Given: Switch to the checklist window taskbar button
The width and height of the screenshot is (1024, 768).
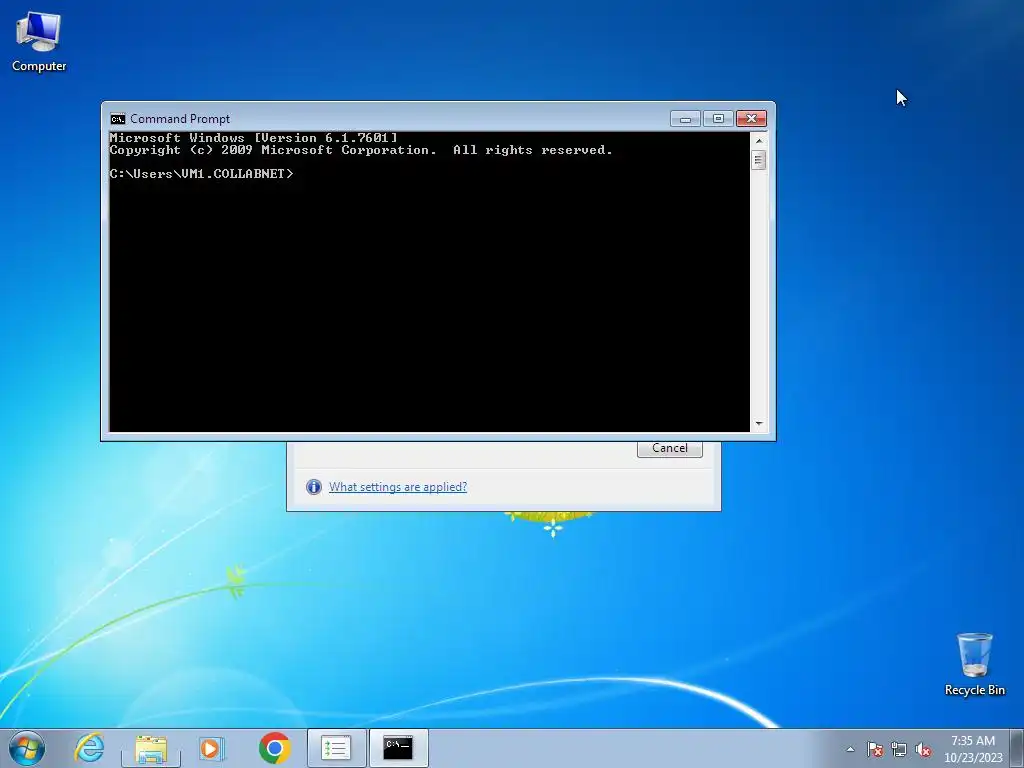Looking at the screenshot, I should 336,748.
